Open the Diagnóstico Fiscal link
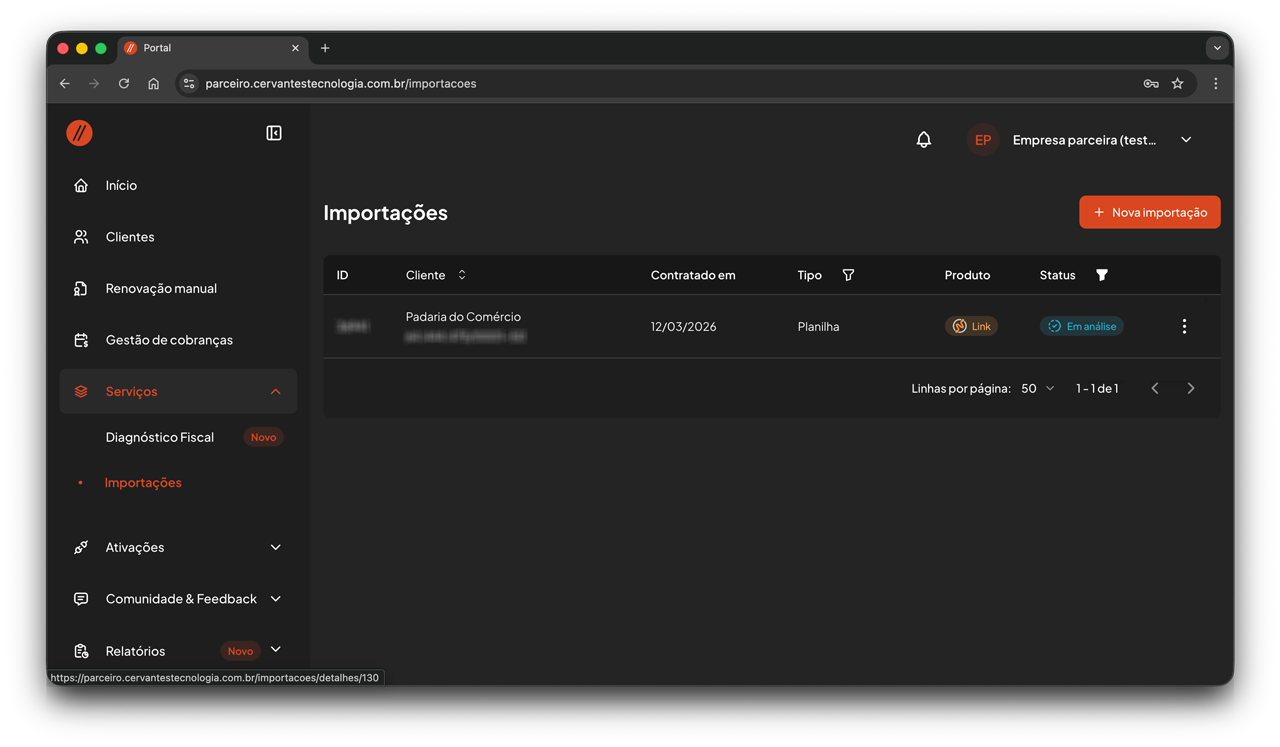Screen dimensions: 1280x747 (x=160, y=437)
